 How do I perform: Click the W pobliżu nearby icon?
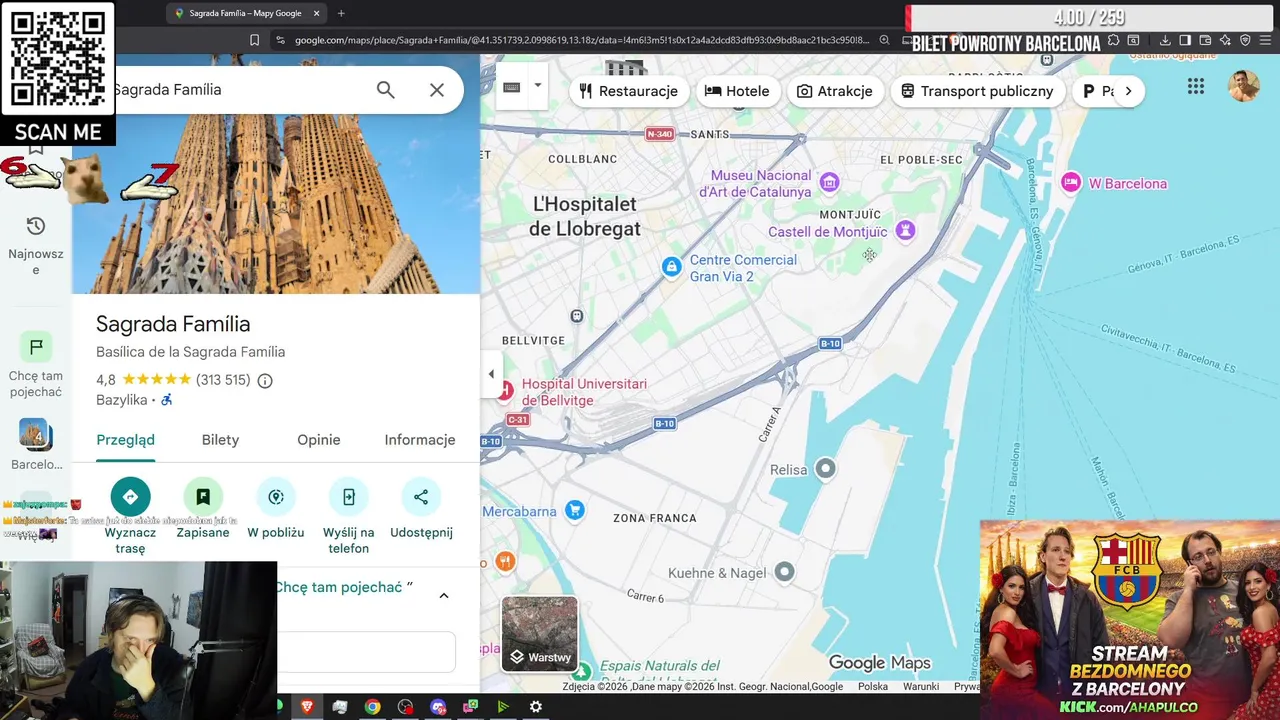276,497
